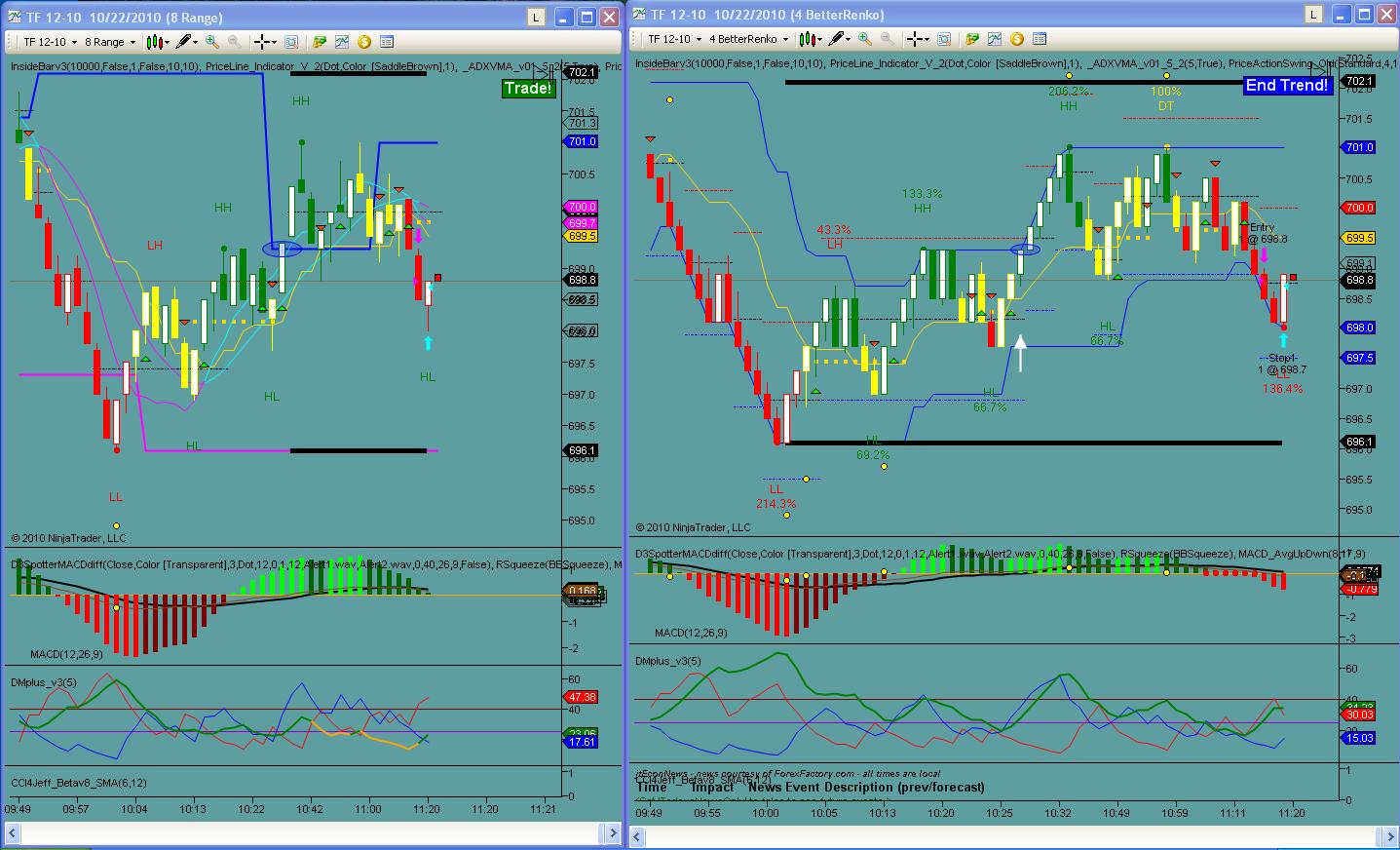The height and width of the screenshot is (850, 1400).
Task: Toggle the L link button in 8 Range window
Action: click(x=536, y=17)
